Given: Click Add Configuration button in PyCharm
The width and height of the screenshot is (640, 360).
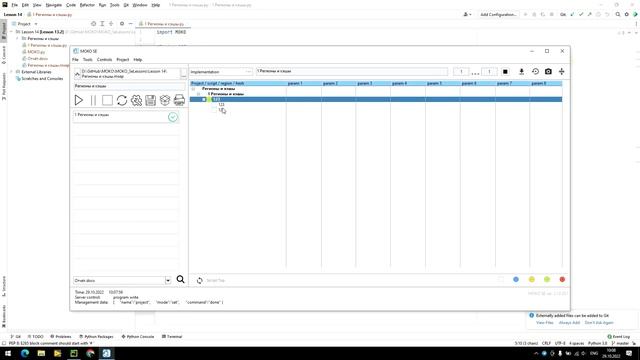Looking at the screenshot, I should click(x=498, y=14).
